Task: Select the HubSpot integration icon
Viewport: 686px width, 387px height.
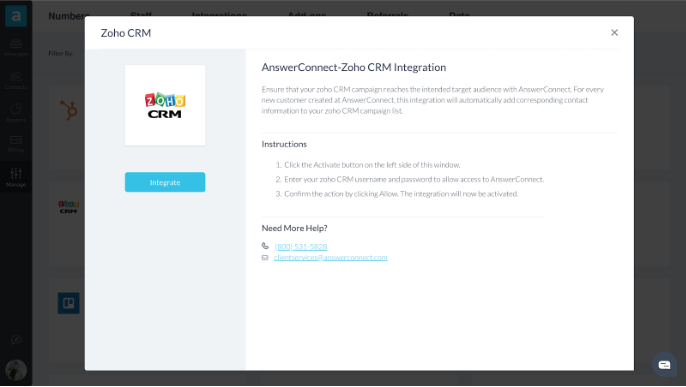Action: click(x=69, y=110)
